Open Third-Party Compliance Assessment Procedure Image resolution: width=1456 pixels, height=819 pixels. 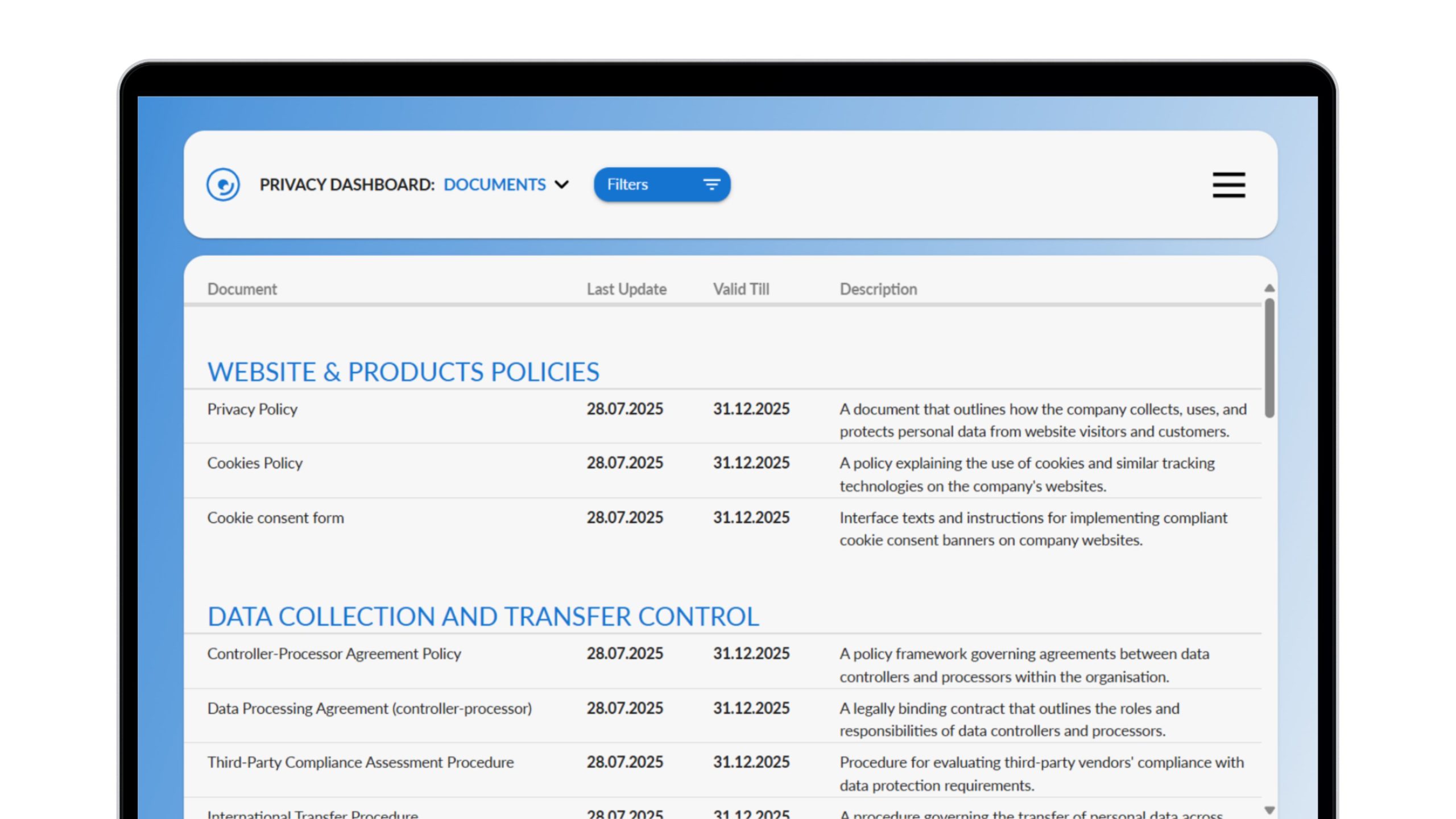[x=360, y=762]
